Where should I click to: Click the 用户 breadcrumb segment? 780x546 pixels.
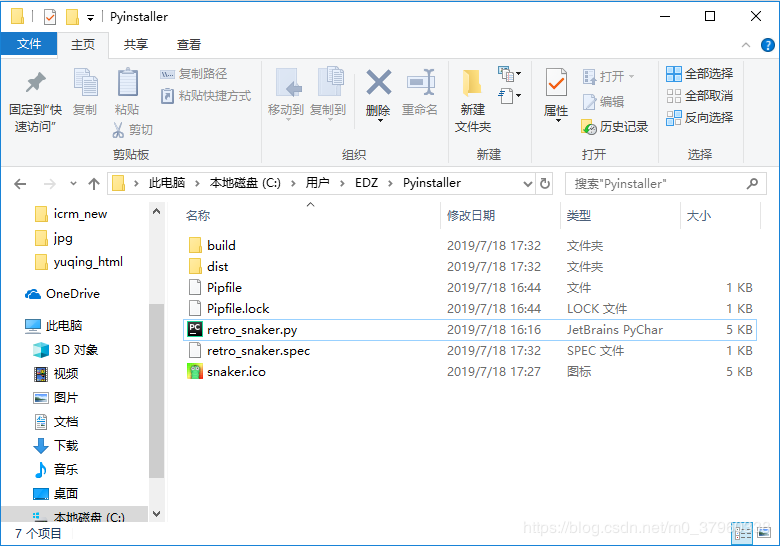tap(317, 183)
